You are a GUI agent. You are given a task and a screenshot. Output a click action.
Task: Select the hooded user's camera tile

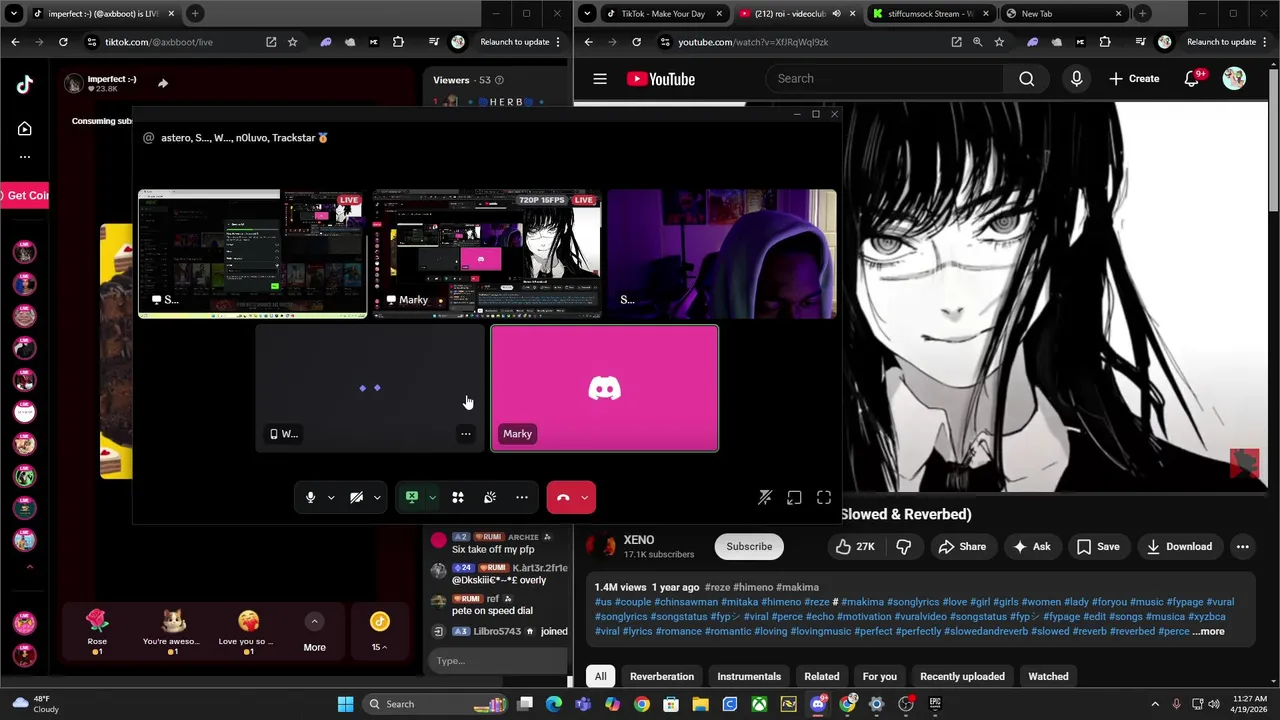coord(722,254)
